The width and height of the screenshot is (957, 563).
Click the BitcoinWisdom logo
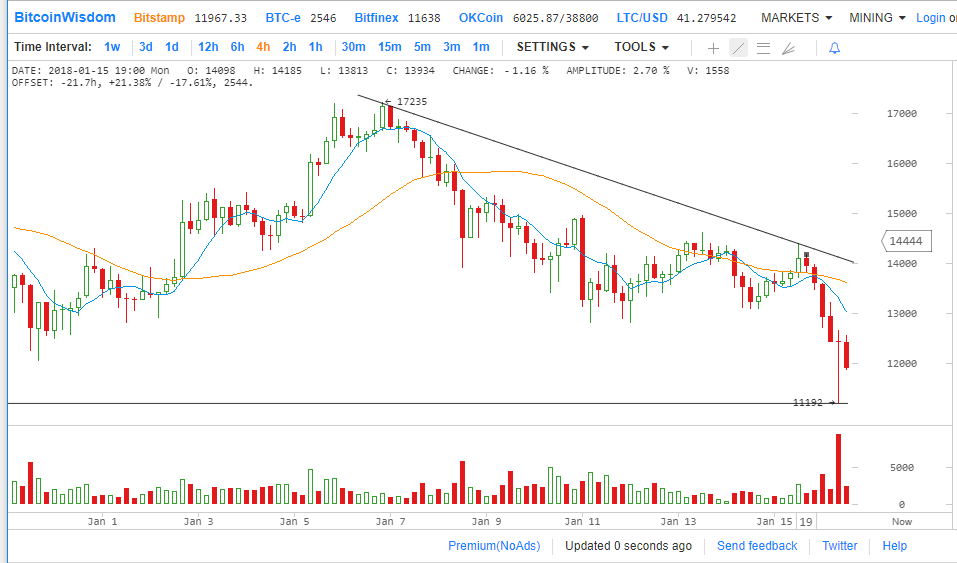pyautogui.click(x=65, y=18)
